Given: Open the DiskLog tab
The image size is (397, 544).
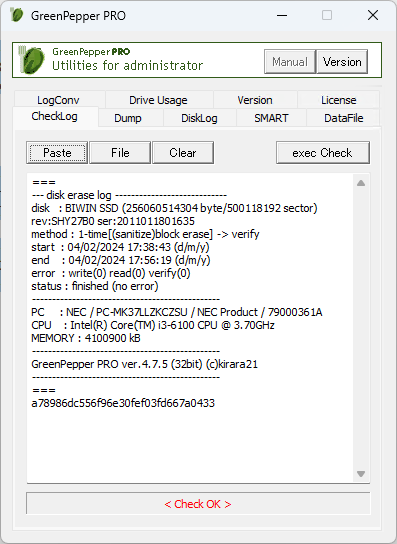Looking at the screenshot, I should tap(199, 118).
